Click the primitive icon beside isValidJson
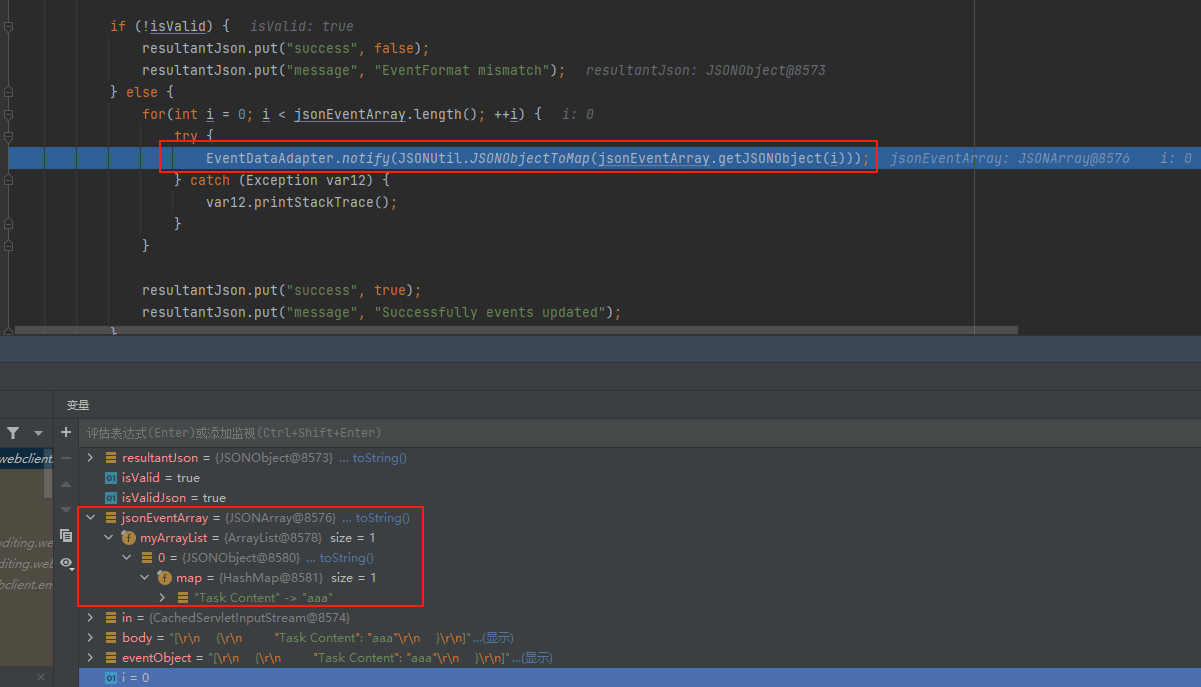 (111, 498)
